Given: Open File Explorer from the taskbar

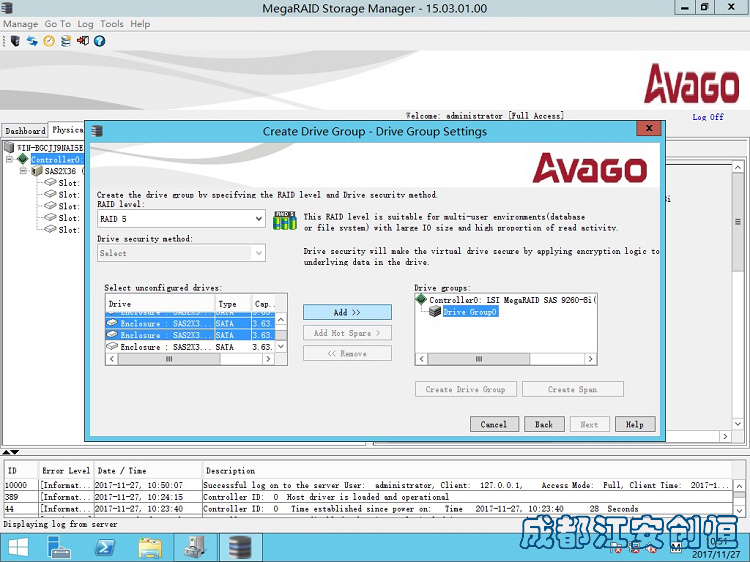Looking at the screenshot, I should [150, 547].
